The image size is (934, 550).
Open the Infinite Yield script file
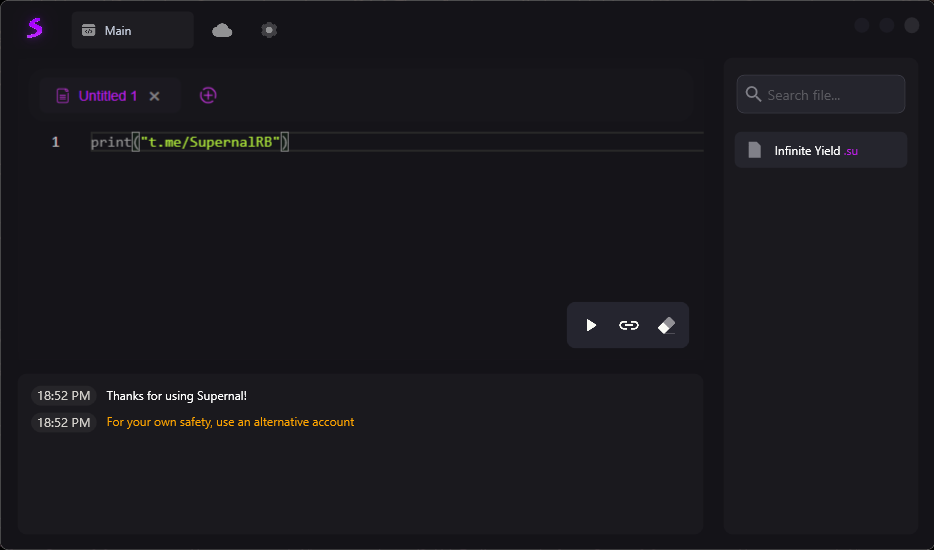(821, 150)
